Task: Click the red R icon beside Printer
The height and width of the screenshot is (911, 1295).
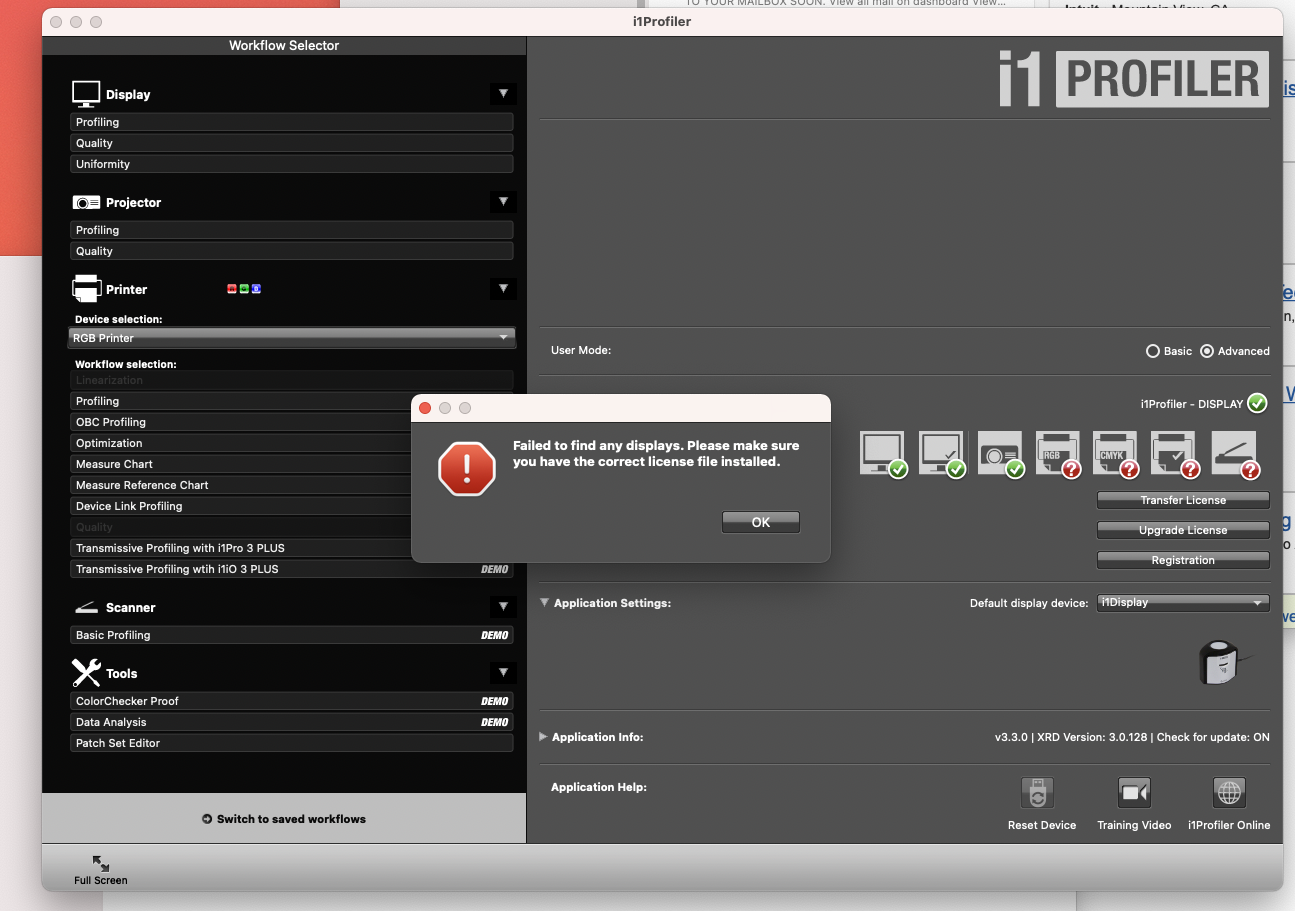Action: (233, 289)
